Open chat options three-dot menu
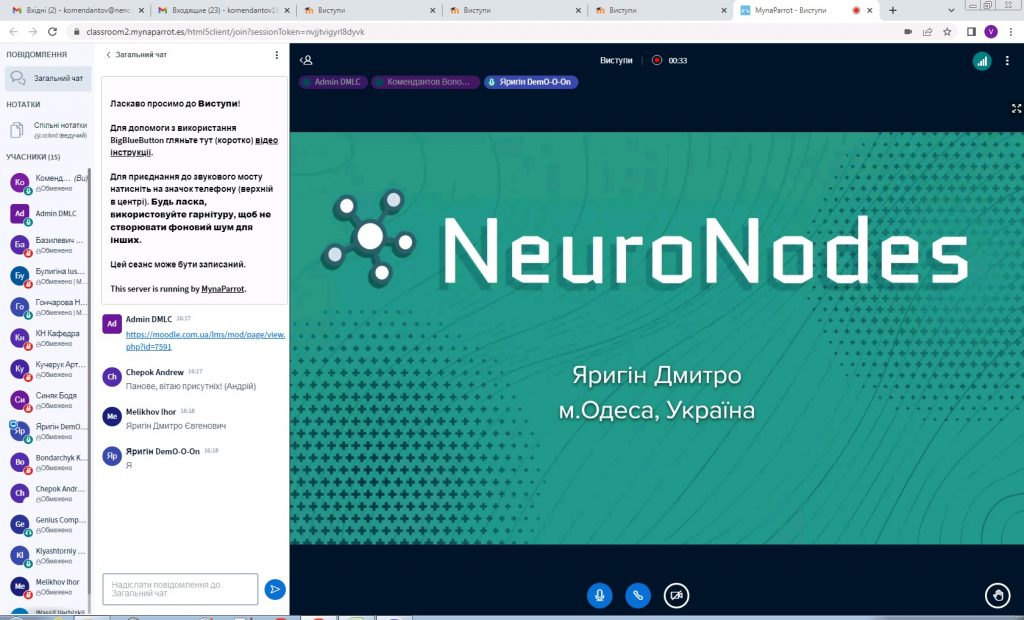Screen dimensions: 1024x620 click(277, 55)
